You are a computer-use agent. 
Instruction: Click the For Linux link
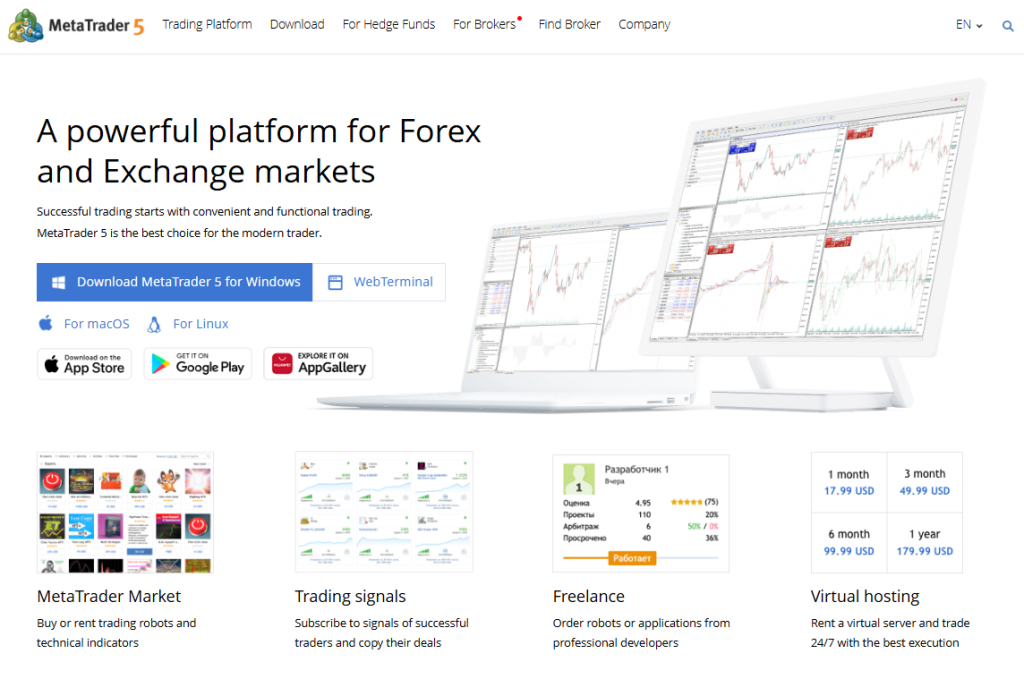click(x=198, y=323)
